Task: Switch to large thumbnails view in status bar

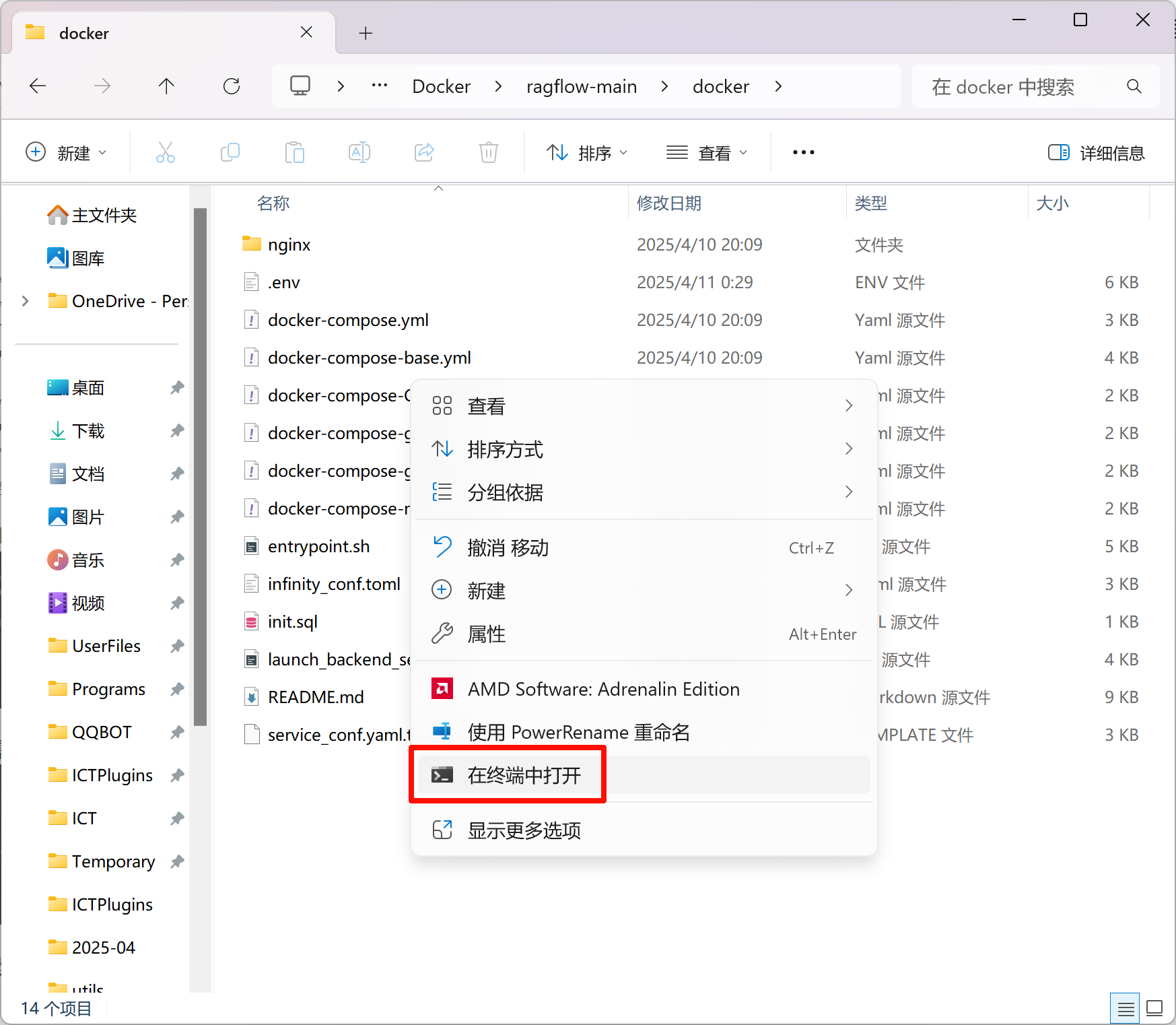Action: point(1154,1008)
